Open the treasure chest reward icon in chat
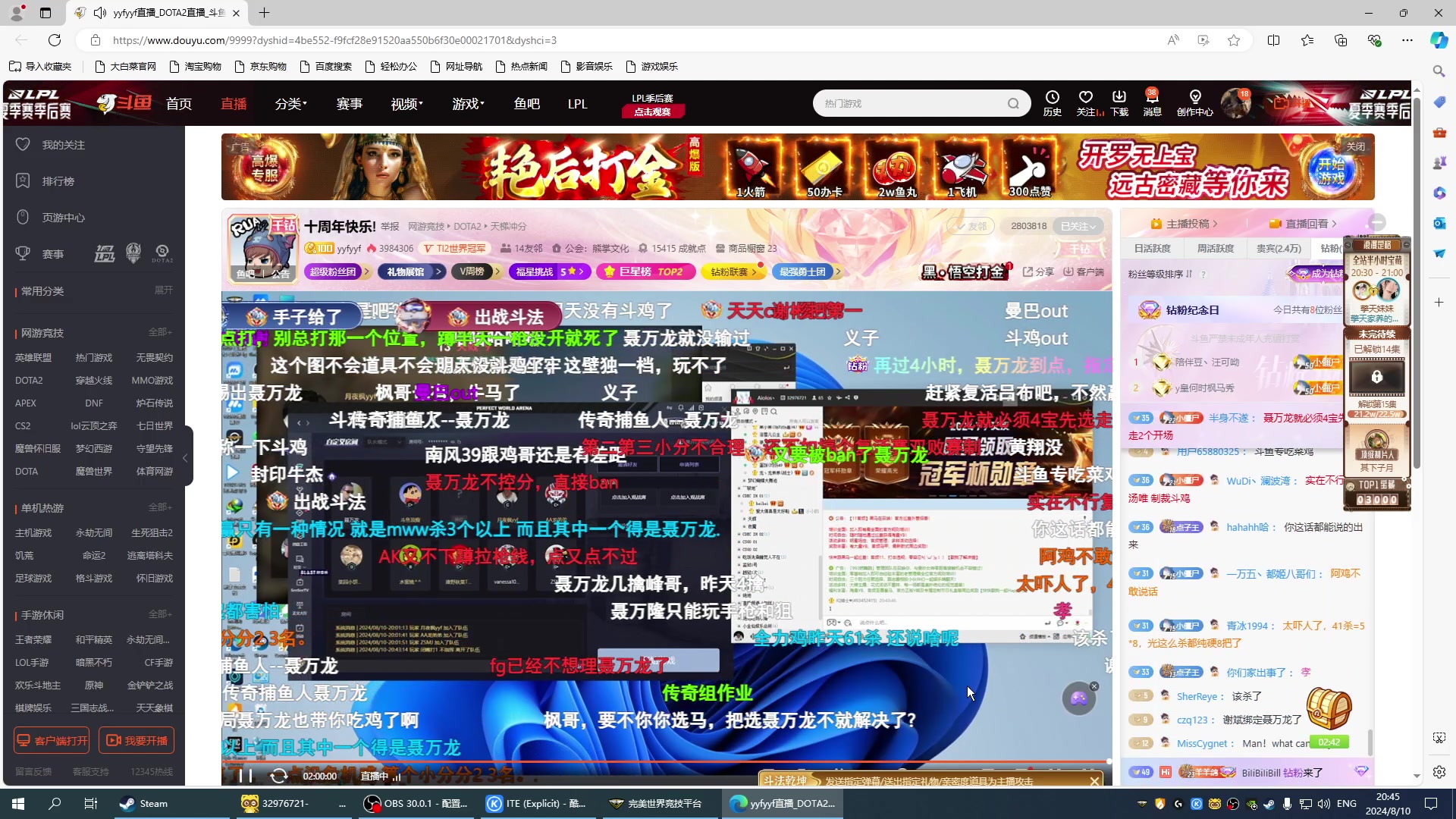Screen dimensions: 1456x819 1329,708
